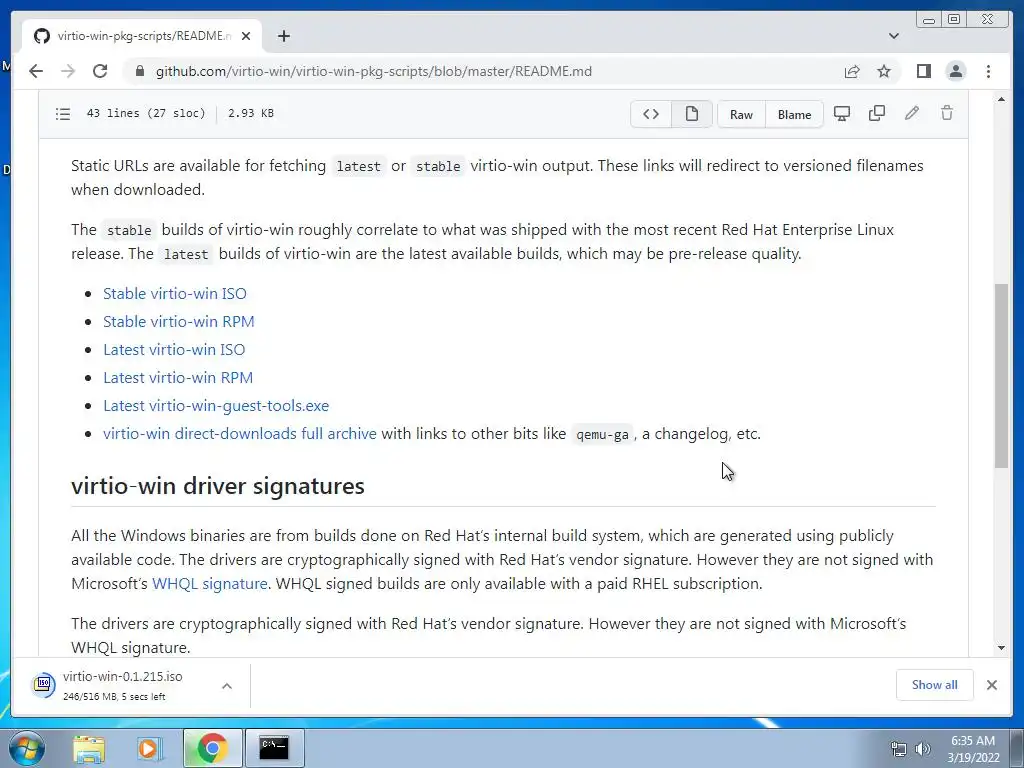Edit this file with pencil icon
This screenshot has height=768, width=1024.
click(x=912, y=114)
